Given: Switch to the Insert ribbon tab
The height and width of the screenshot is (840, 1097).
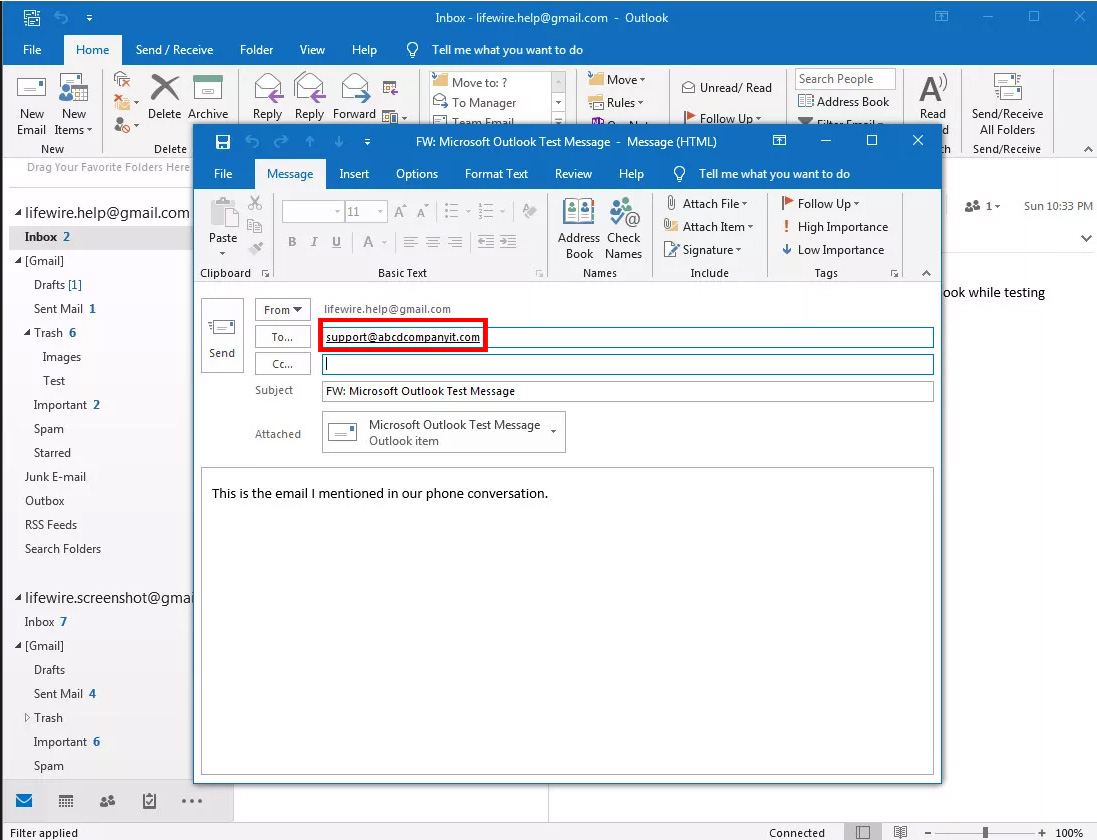Looking at the screenshot, I should point(354,174).
